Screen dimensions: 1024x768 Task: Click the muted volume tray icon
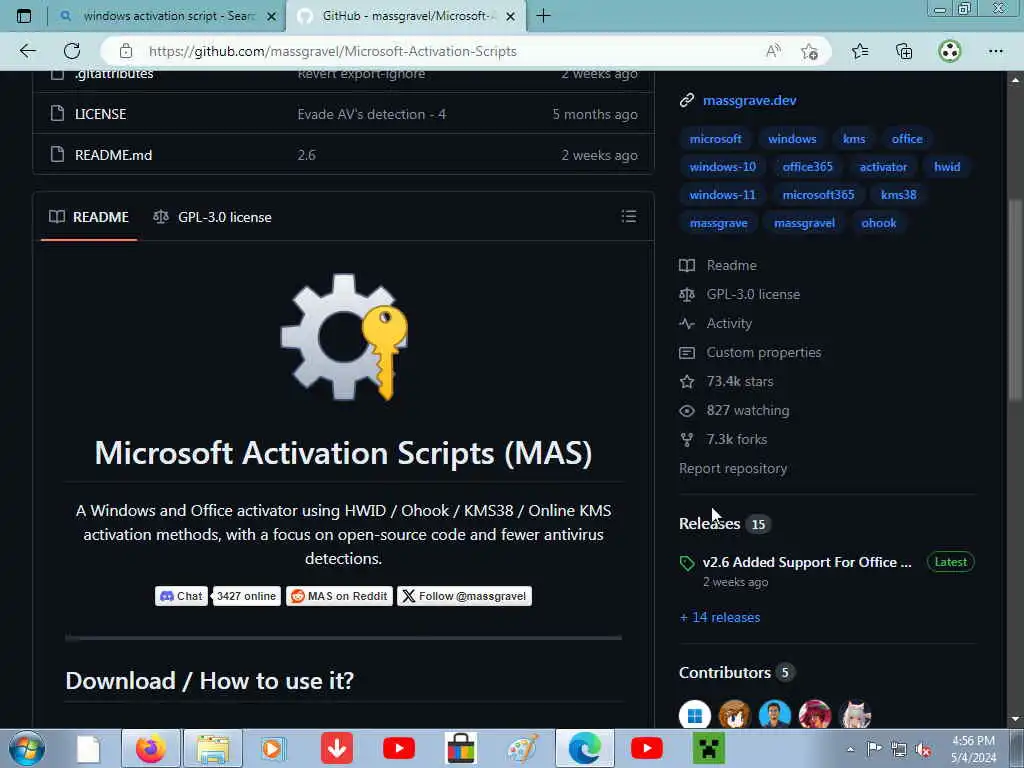click(x=923, y=750)
